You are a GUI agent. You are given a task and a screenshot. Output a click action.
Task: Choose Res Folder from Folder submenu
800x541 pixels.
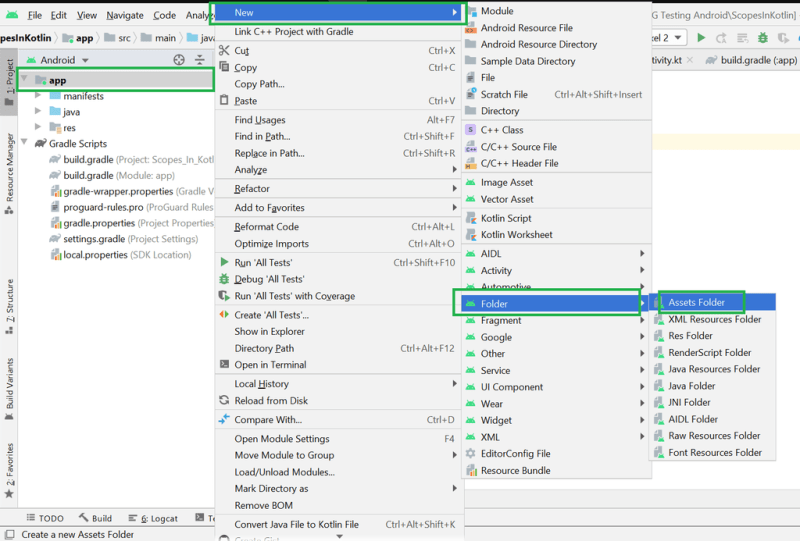click(713, 336)
